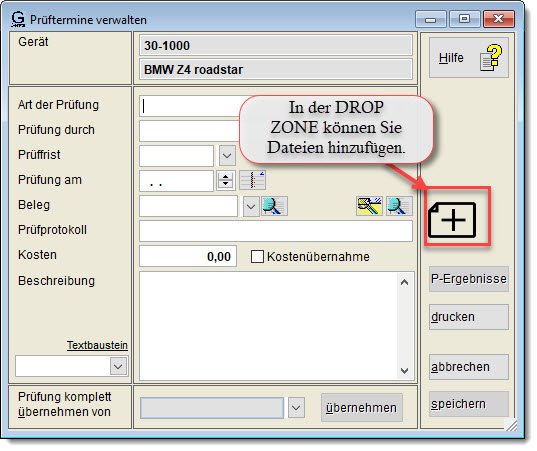This screenshot has height=451, width=537.
Task: Click the drucken button
Action: pos(469,317)
